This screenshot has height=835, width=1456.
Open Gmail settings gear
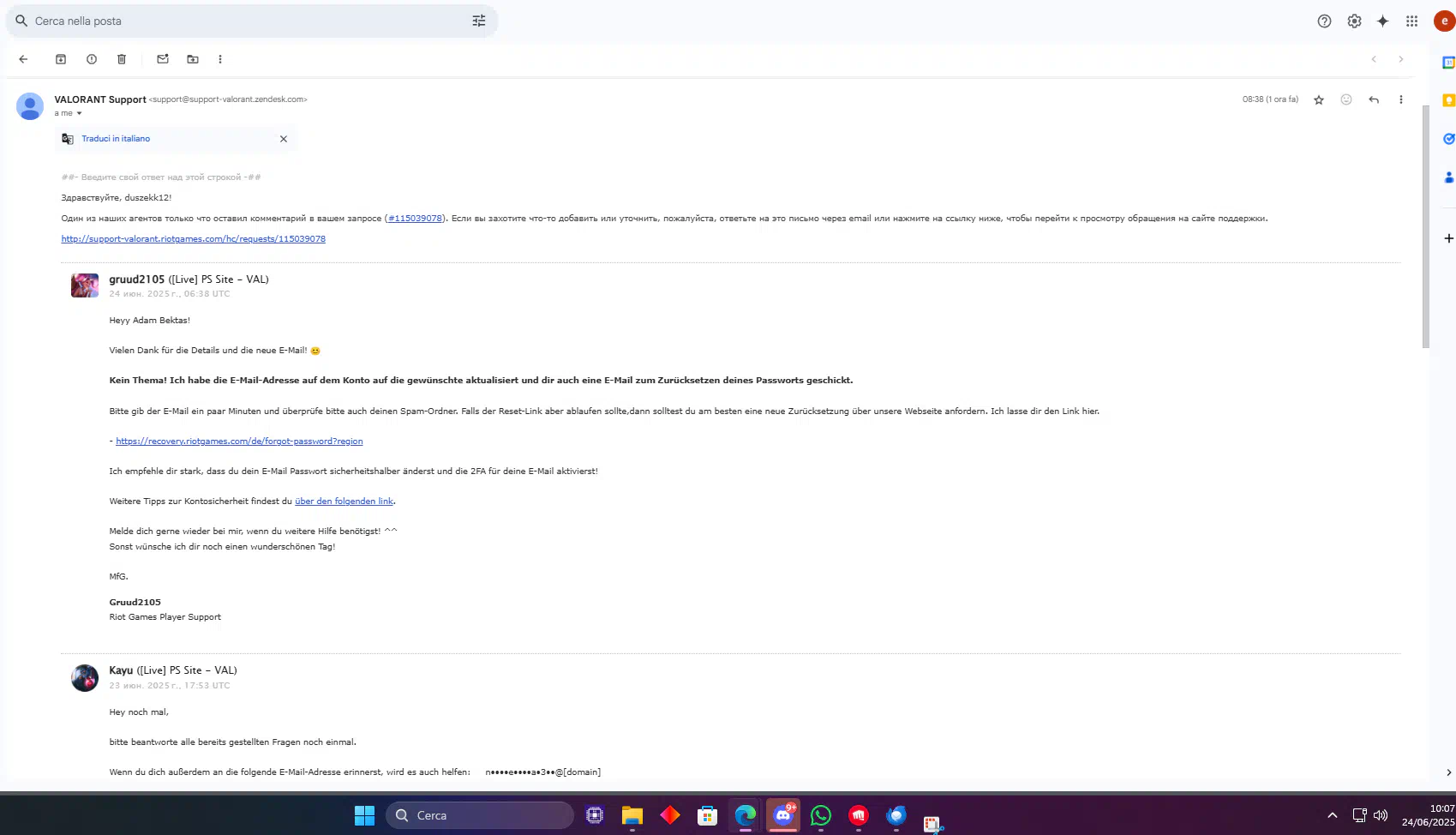click(1354, 21)
